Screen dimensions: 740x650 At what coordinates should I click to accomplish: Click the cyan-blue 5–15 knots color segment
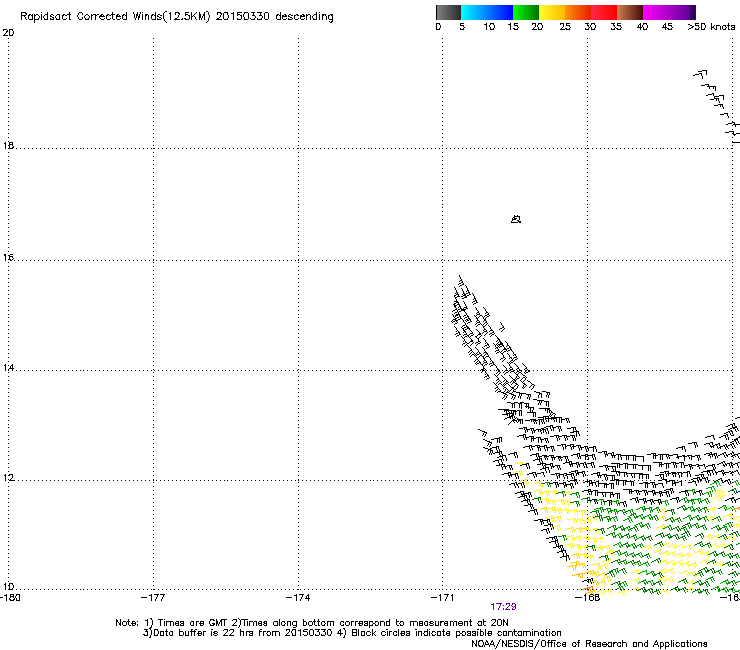[487, 12]
